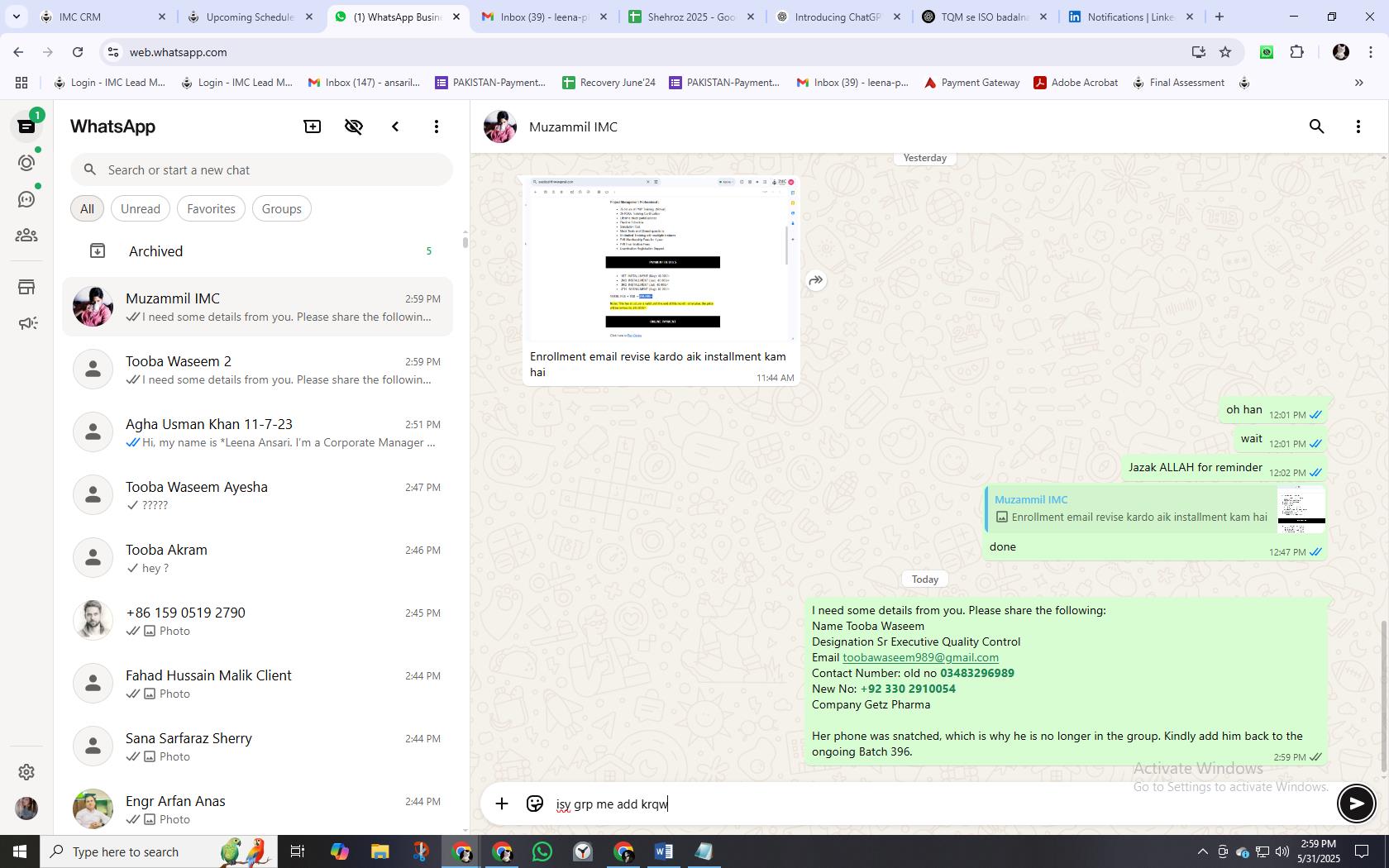Open Status updates in WhatsApp sidebar
The height and width of the screenshot is (868, 1389).
[x=26, y=163]
